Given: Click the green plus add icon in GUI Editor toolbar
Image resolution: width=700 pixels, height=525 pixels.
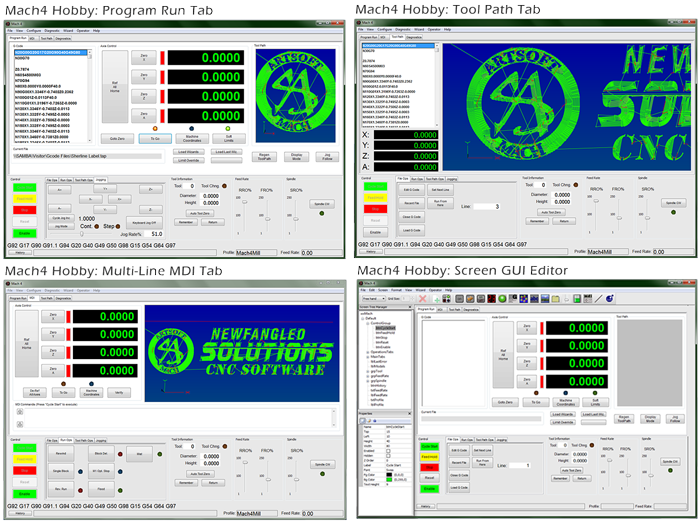Looking at the screenshot, I should pyautogui.click(x=437, y=300).
